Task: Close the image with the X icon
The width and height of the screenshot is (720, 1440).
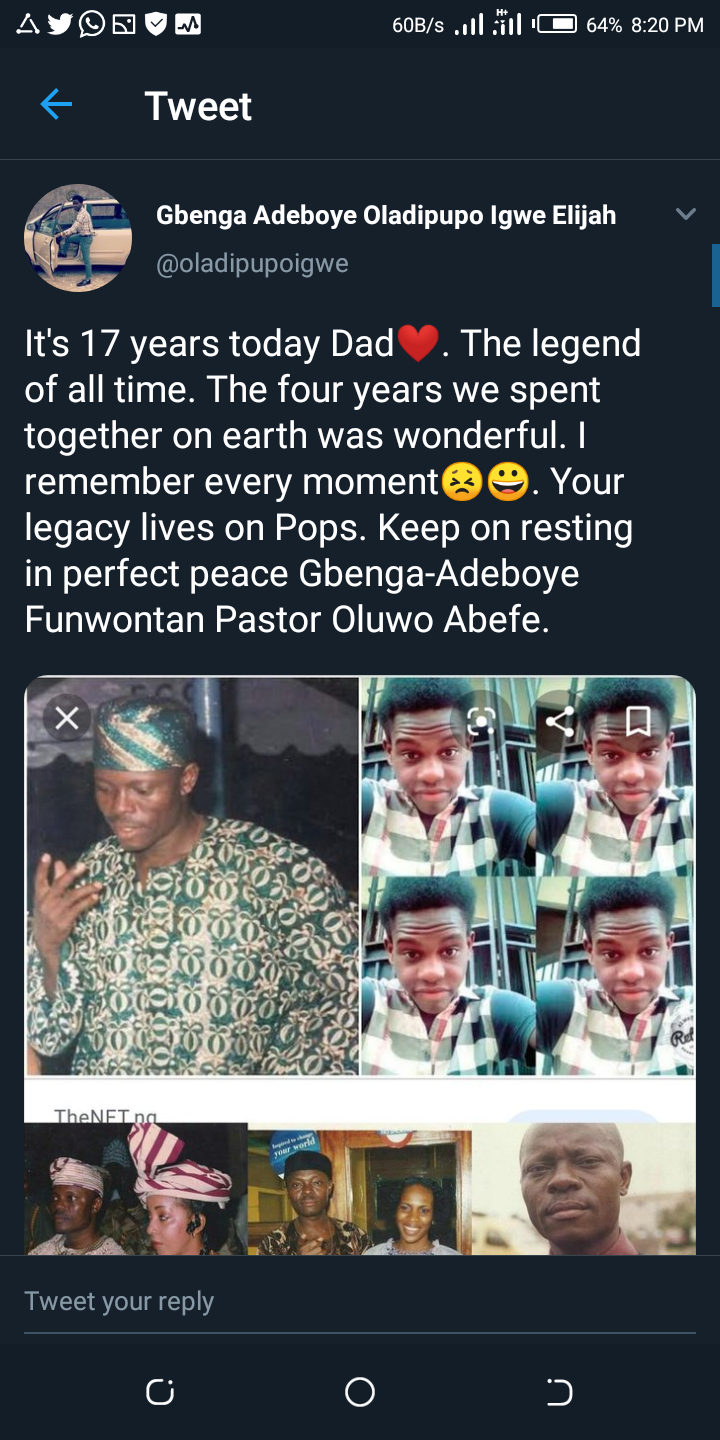Action: pos(67,718)
